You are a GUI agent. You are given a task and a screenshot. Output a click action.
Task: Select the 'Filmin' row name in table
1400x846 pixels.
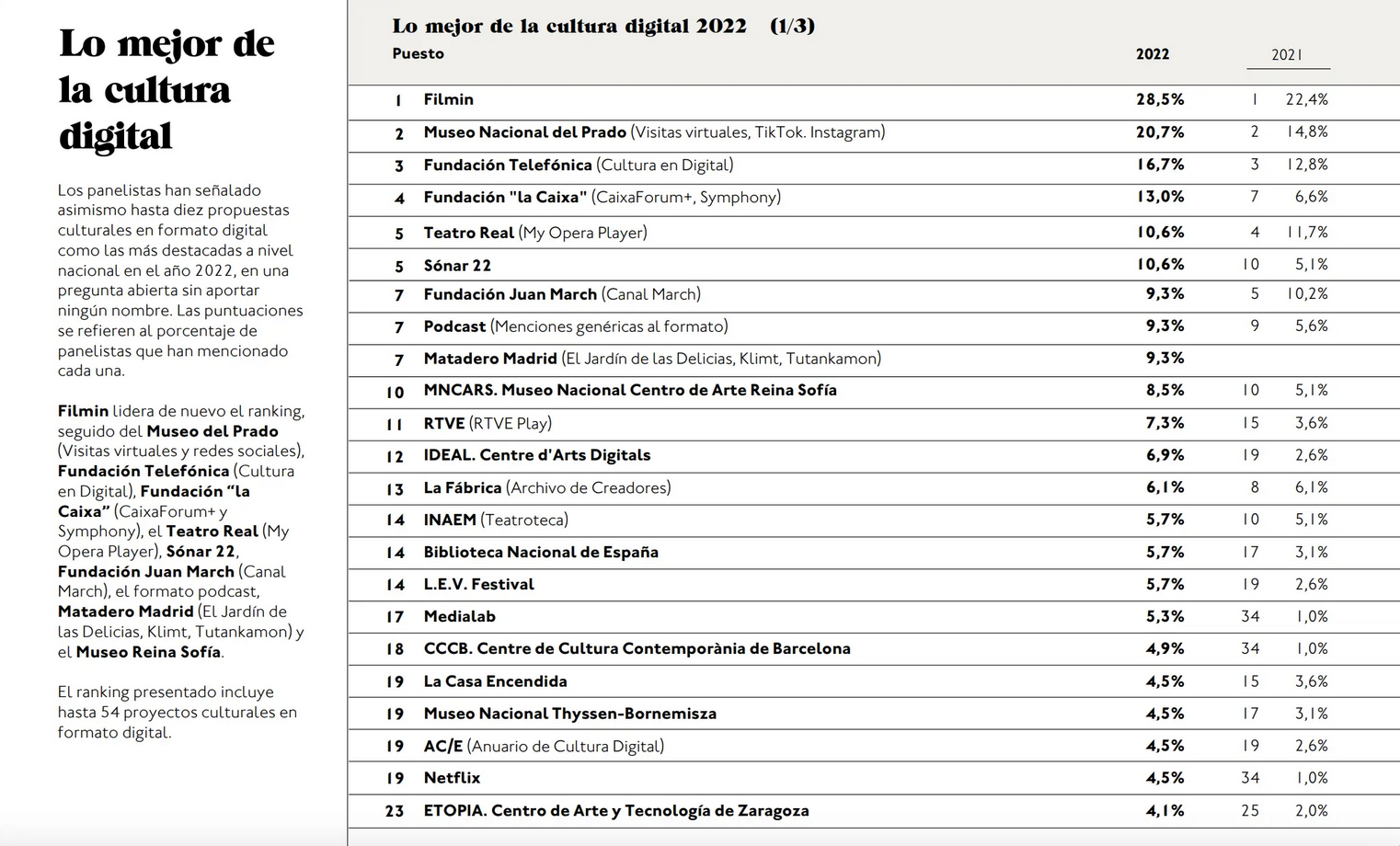pos(448,99)
